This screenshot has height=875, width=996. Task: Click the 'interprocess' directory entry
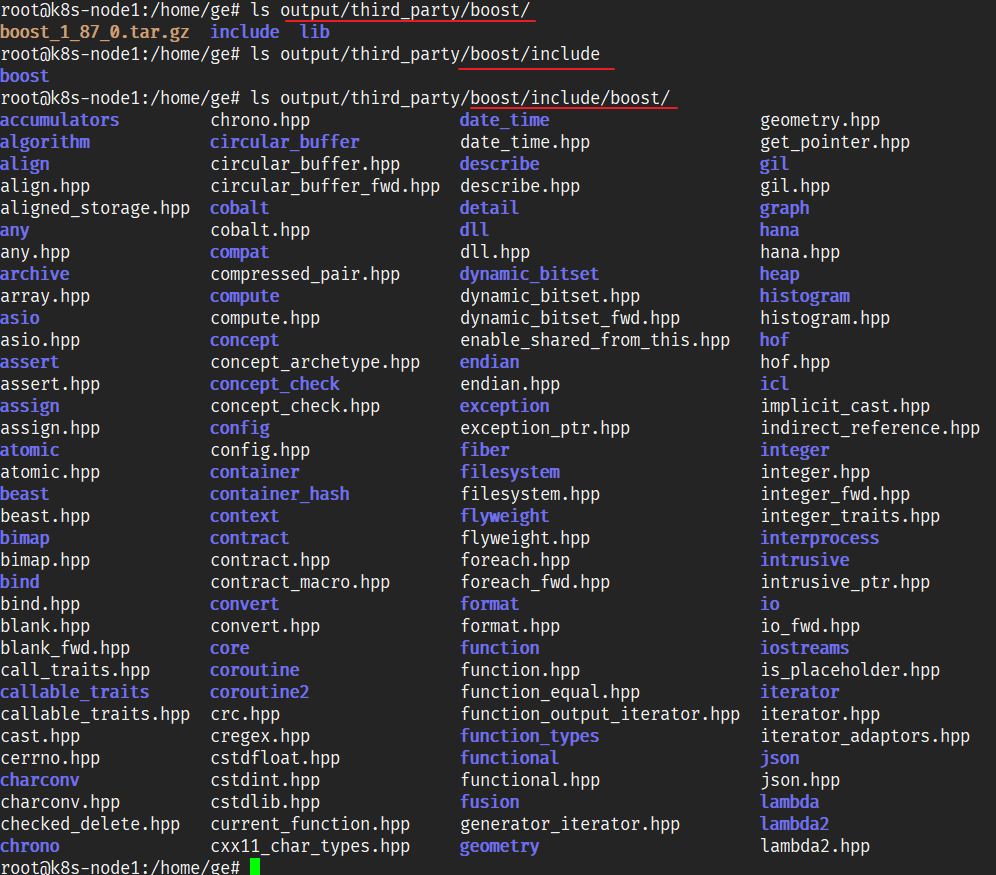(x=820, y=538)
